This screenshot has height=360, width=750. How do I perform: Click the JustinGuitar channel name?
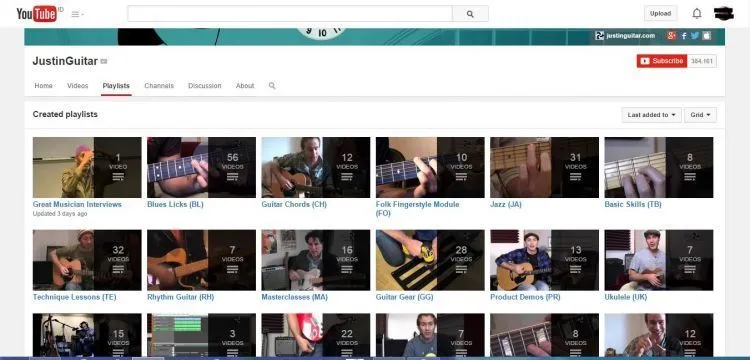click(65, 61)
